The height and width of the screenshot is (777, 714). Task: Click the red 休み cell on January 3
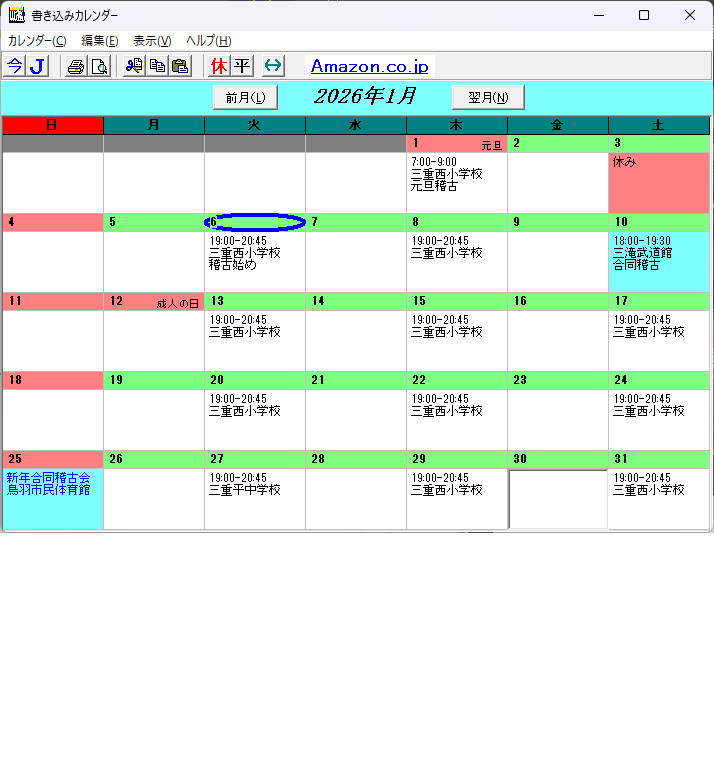click(x=659, y=182)
